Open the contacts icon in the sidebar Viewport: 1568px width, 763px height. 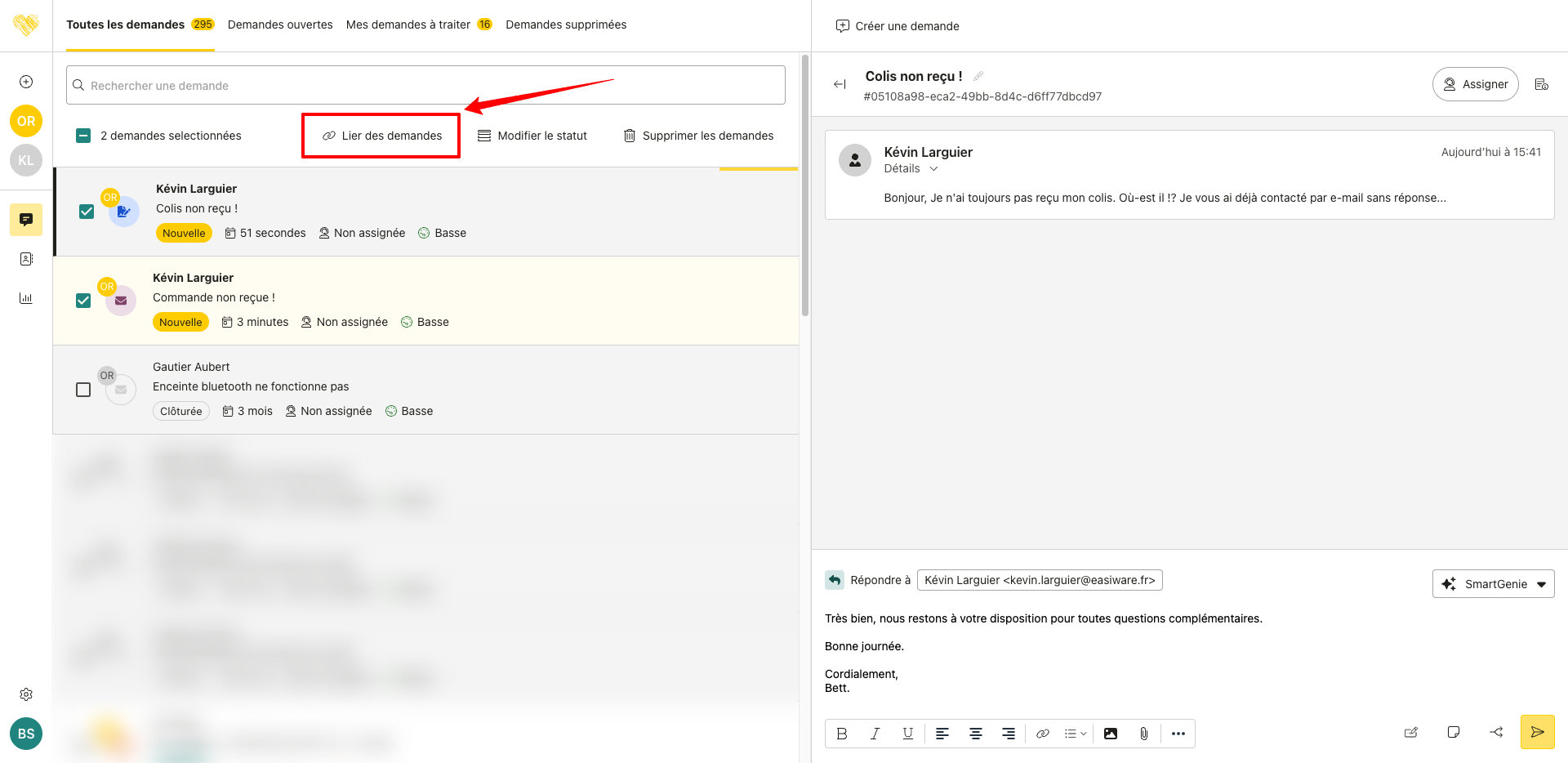pos(26,259)
